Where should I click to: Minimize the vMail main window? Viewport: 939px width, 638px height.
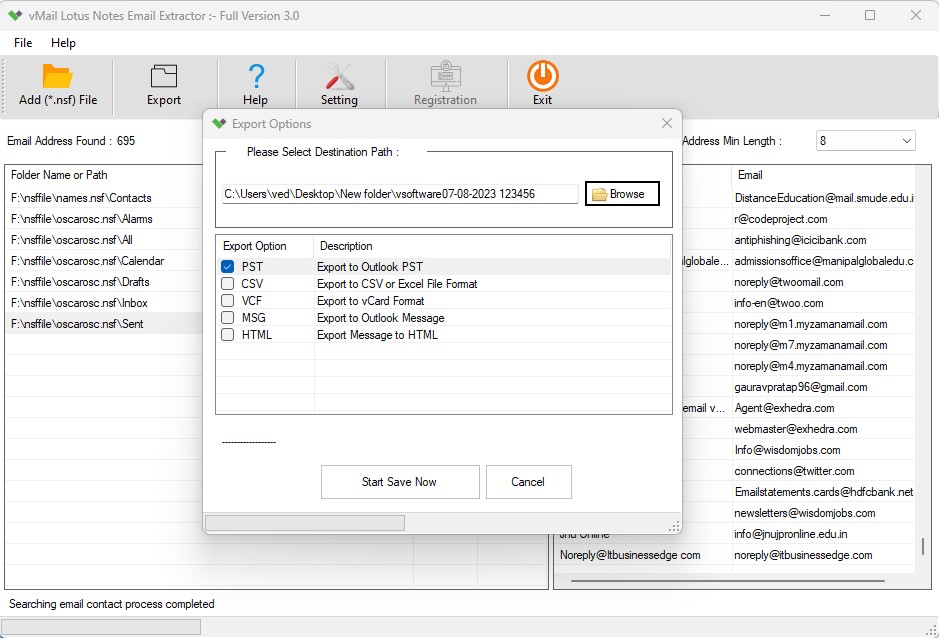tap(825, 15)
